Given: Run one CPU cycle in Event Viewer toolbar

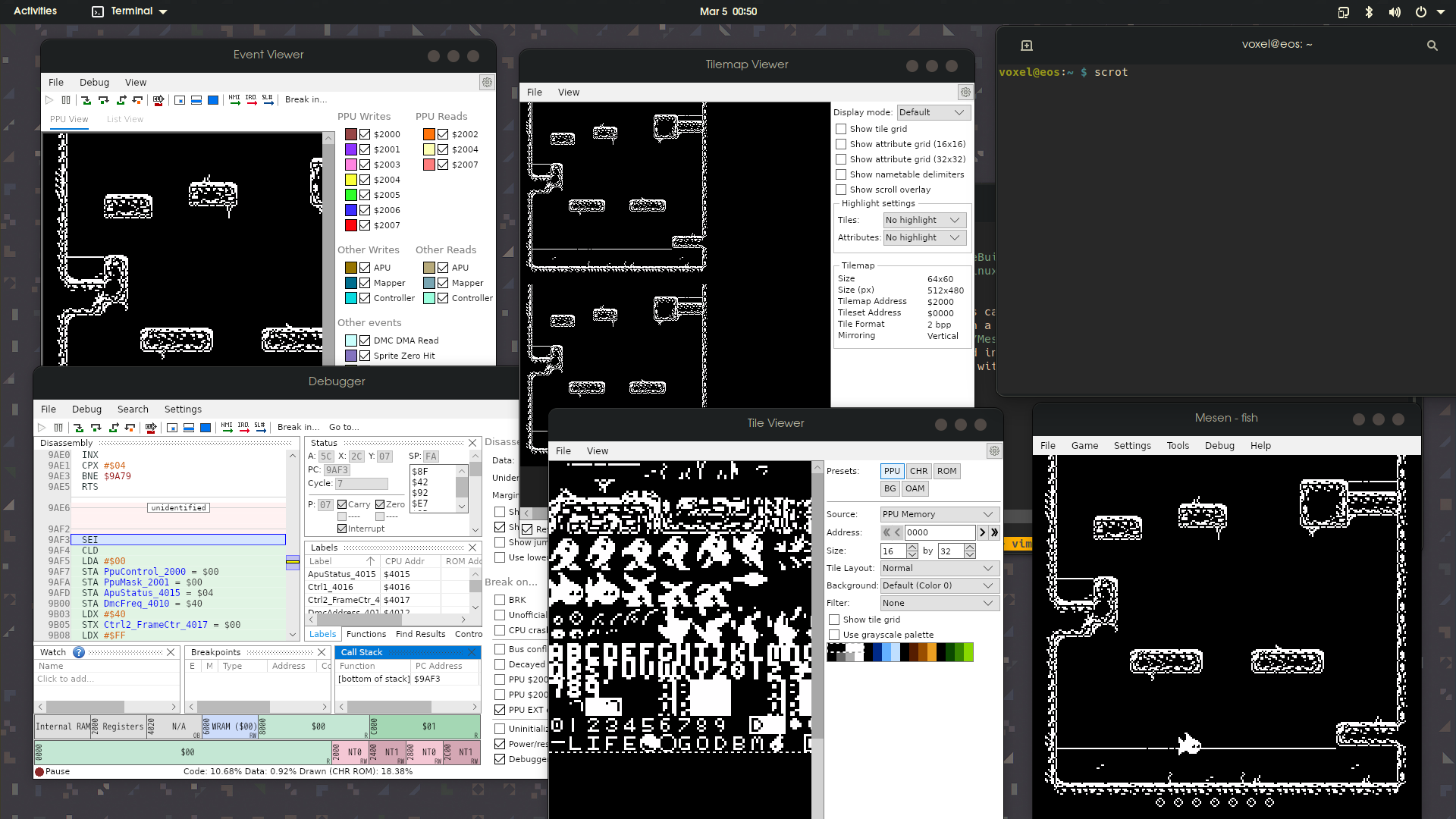Looking at the screenshot, I should coord(158,100).
